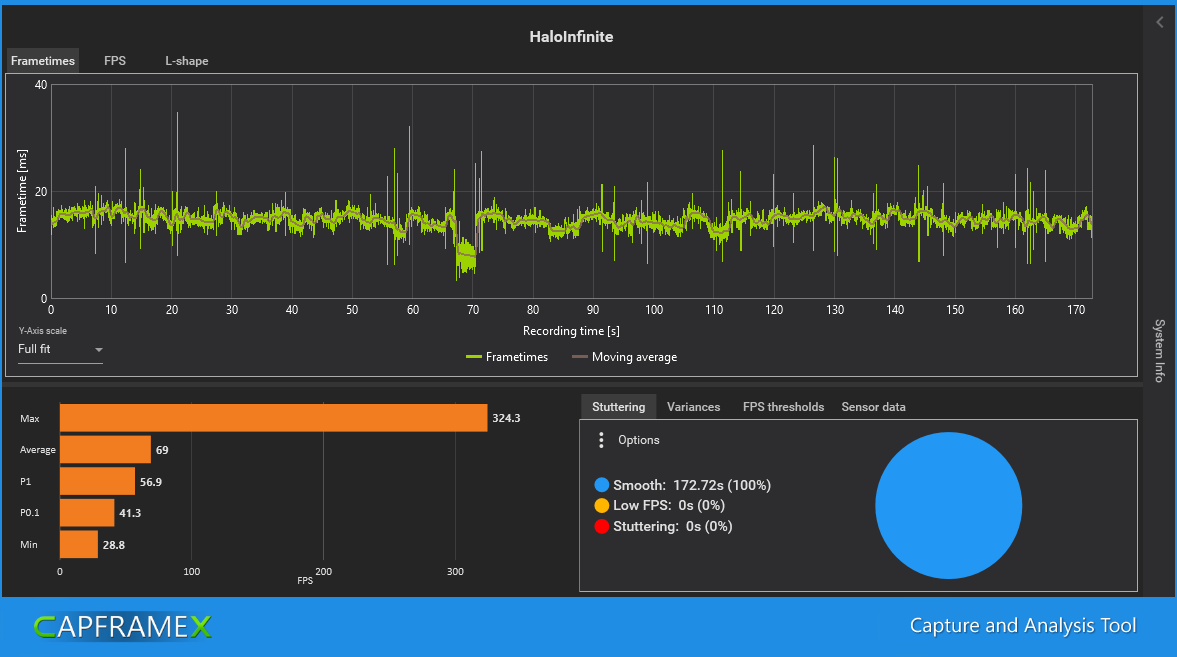This screenshot has height=657, width=1177.
Task: Click the Smooth: 172.72s (100%) text
Action: click(x=692, y=485)
